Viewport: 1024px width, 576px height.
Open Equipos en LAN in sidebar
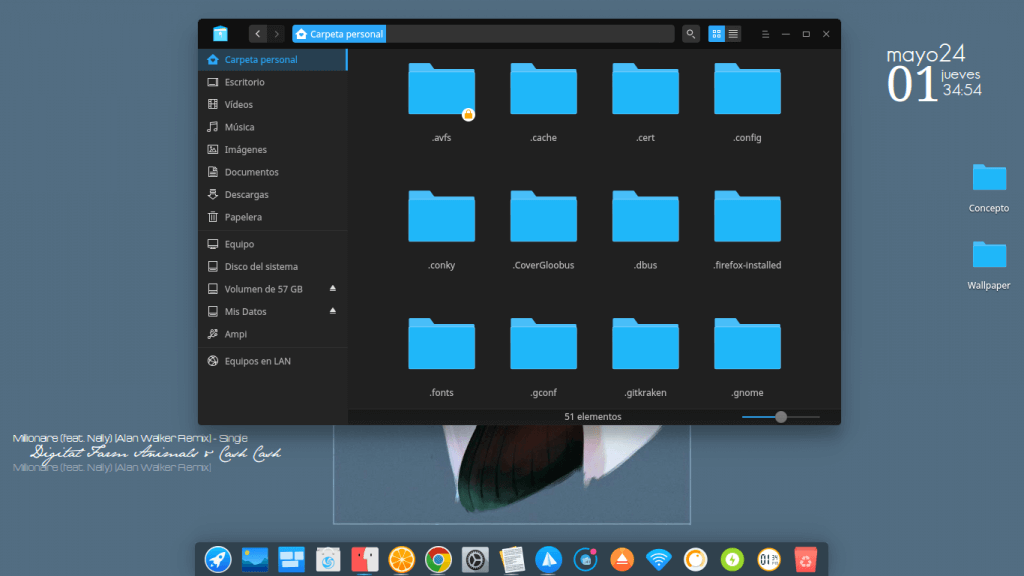tap(257, 361)
